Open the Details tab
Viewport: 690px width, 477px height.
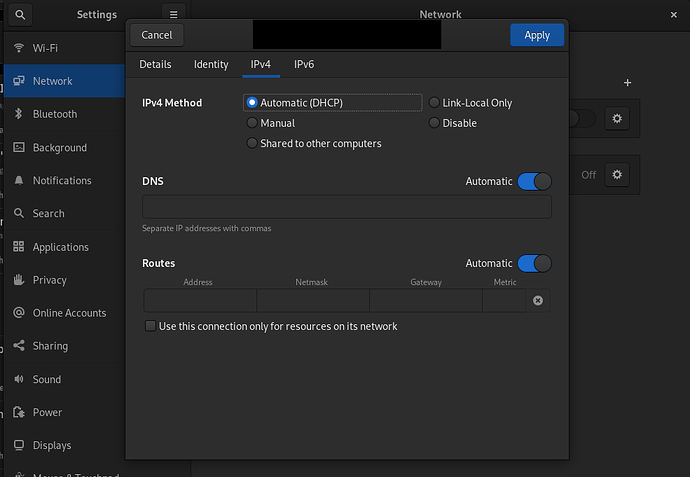pos(155,65)
